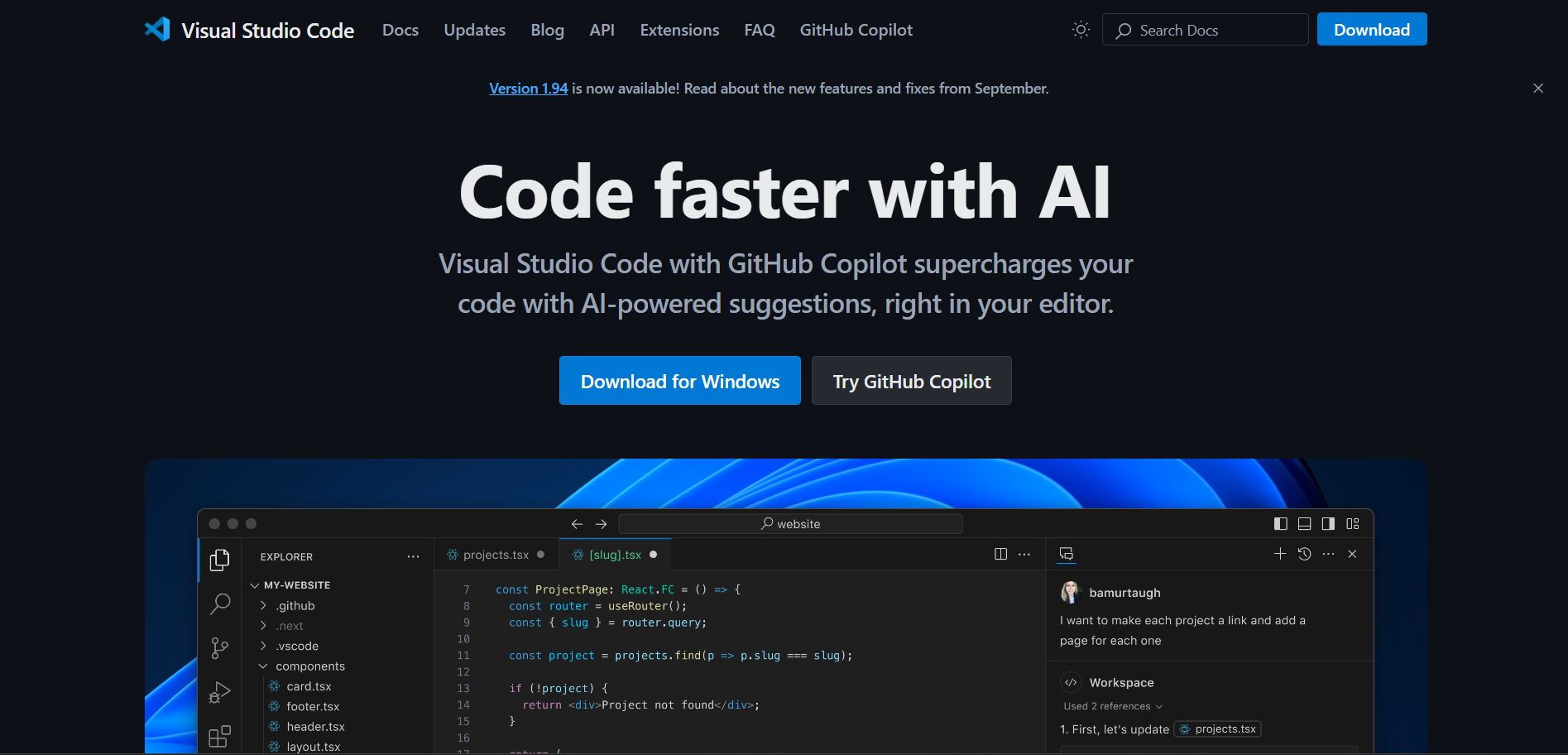Open chat panel more actions ellipsis
This screenshot has width=1568, height=755.
(x=1328, y=554)
